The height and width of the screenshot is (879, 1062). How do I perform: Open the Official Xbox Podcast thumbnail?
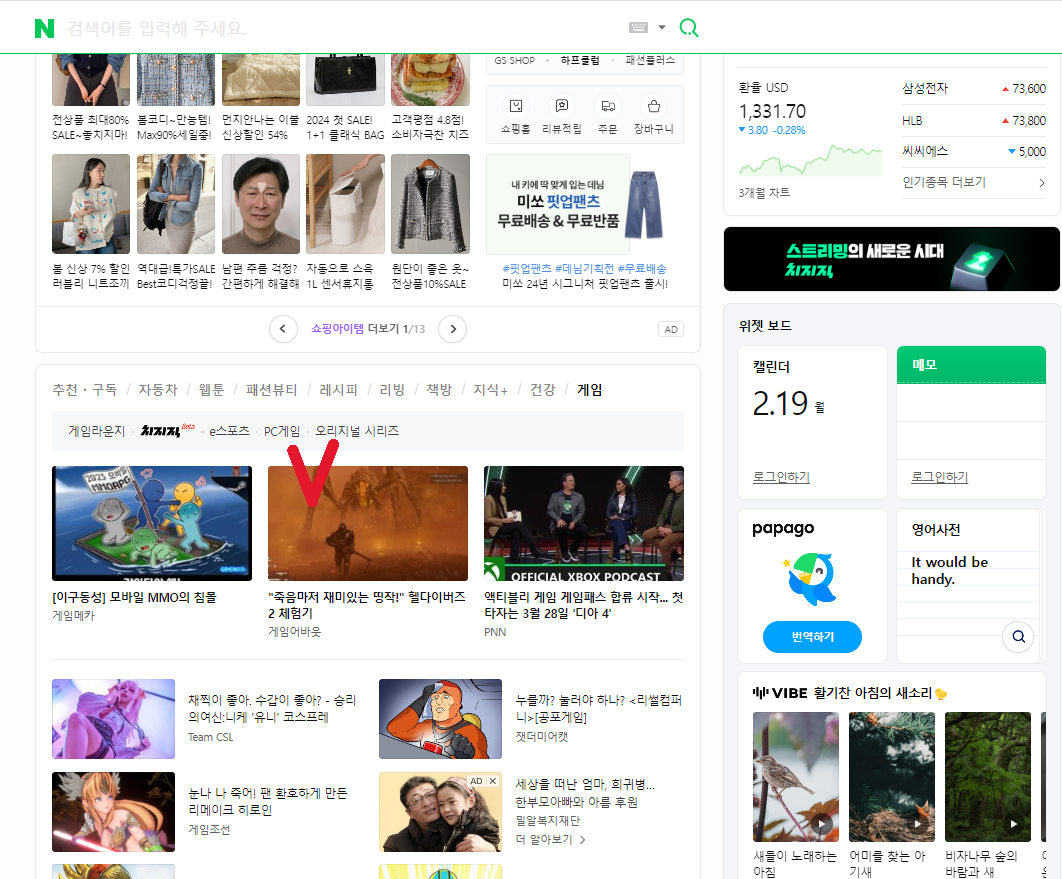584,523
